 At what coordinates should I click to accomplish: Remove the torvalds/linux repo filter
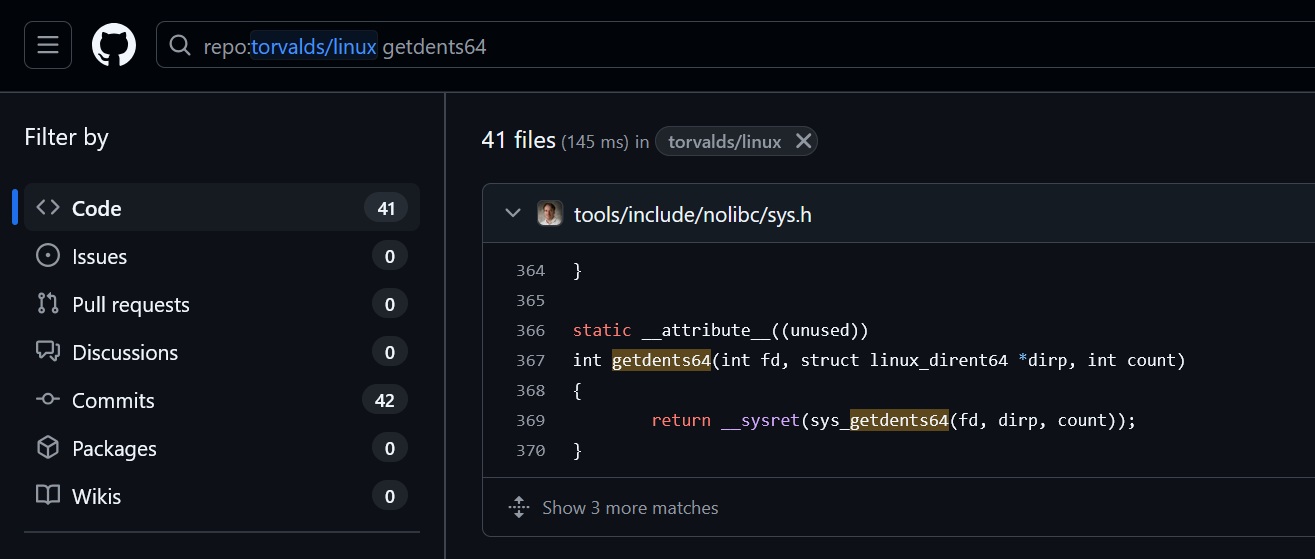[x=803, y=141]
